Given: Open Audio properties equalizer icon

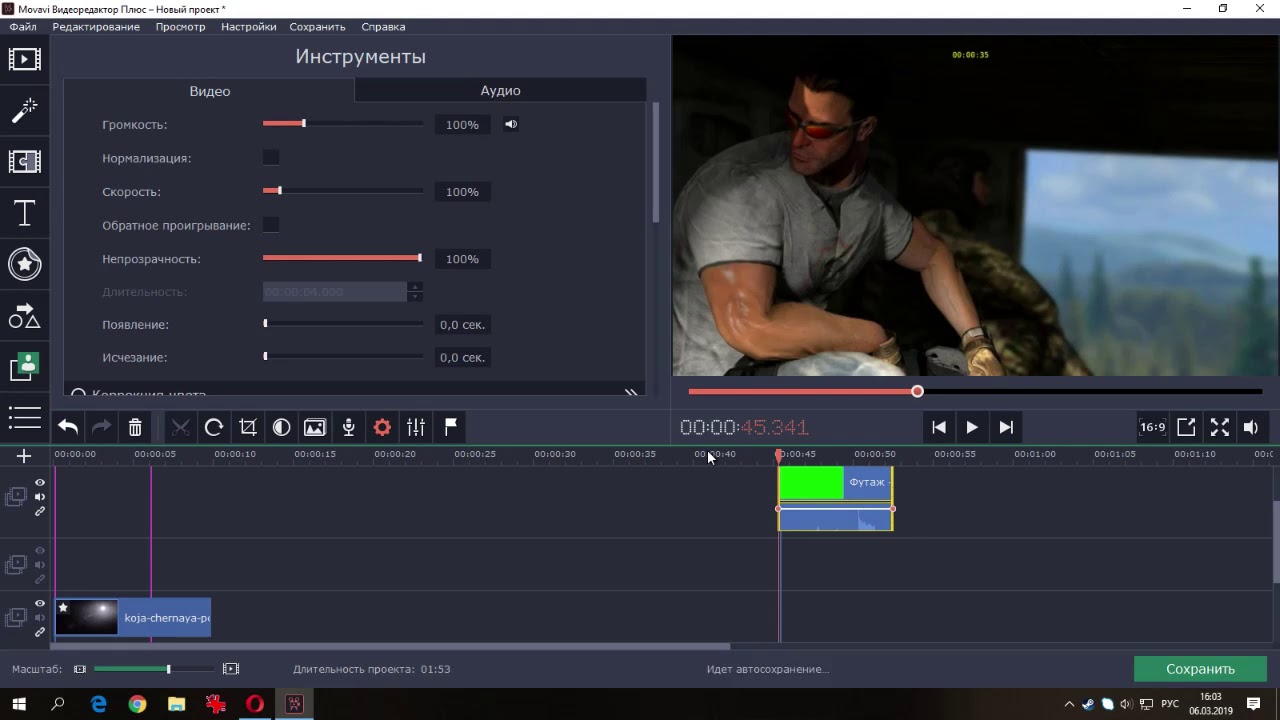Looking at the screenshot, I should pyautogui.click(x=416, y=428).
